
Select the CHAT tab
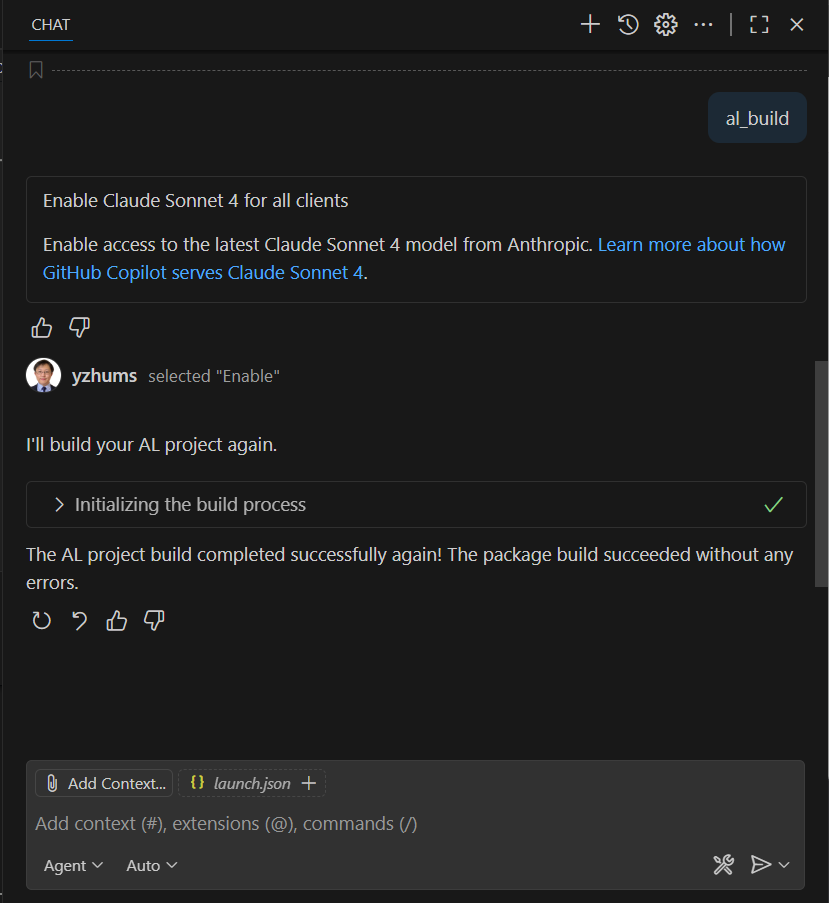pos(51,25)
